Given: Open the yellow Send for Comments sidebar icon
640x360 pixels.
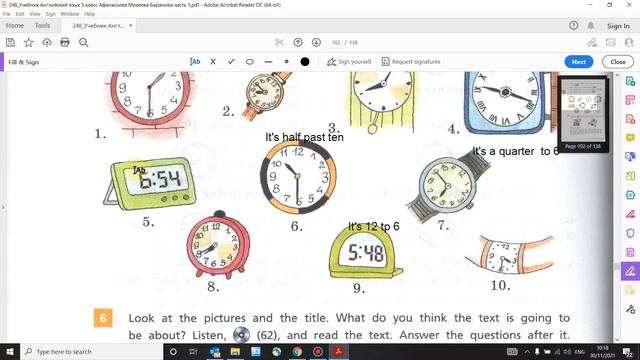Looking at the screenshot, I should point(630,290).
